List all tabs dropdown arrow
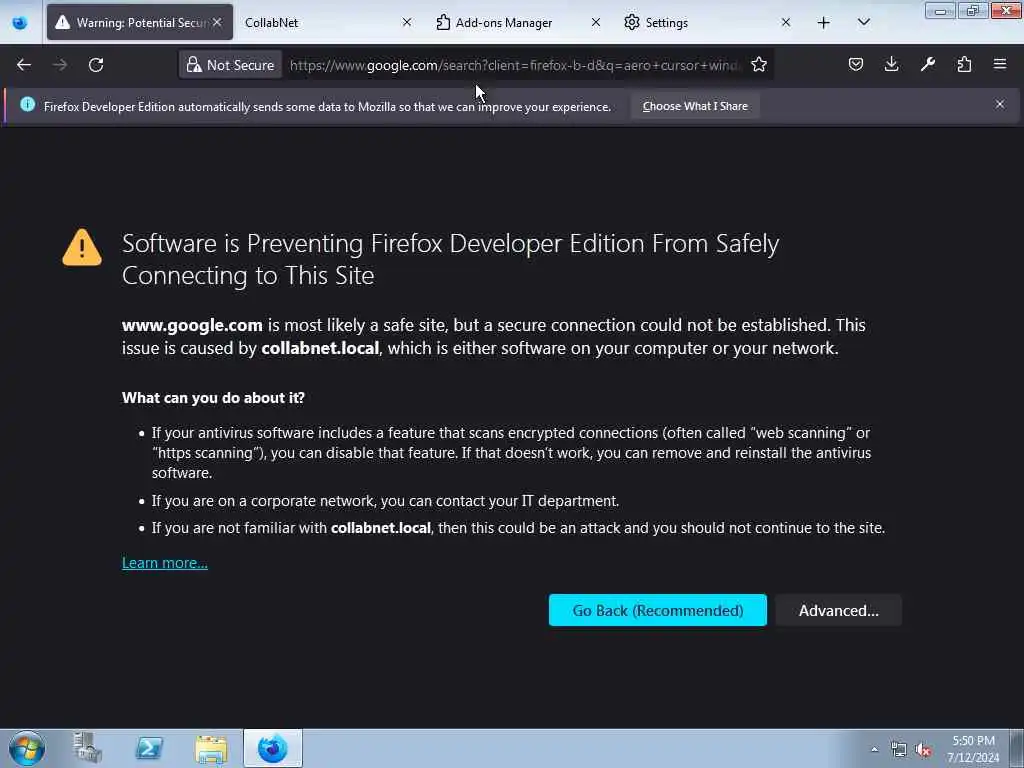The image size is (1024, 768). click(863, 23)
